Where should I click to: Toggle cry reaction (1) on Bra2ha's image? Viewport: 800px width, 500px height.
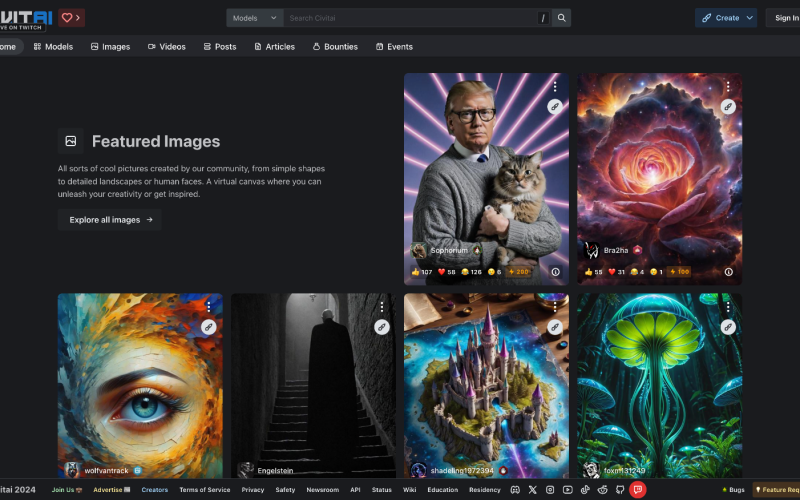657,272
